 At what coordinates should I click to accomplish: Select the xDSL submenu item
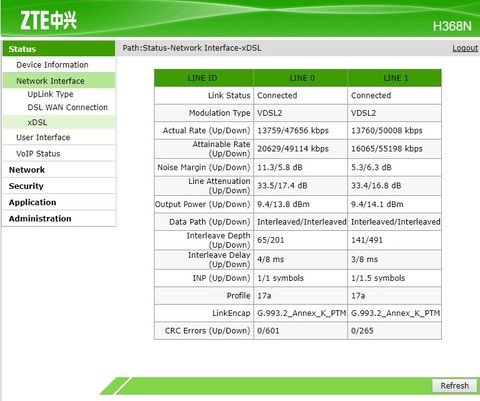tap(59, 122)
